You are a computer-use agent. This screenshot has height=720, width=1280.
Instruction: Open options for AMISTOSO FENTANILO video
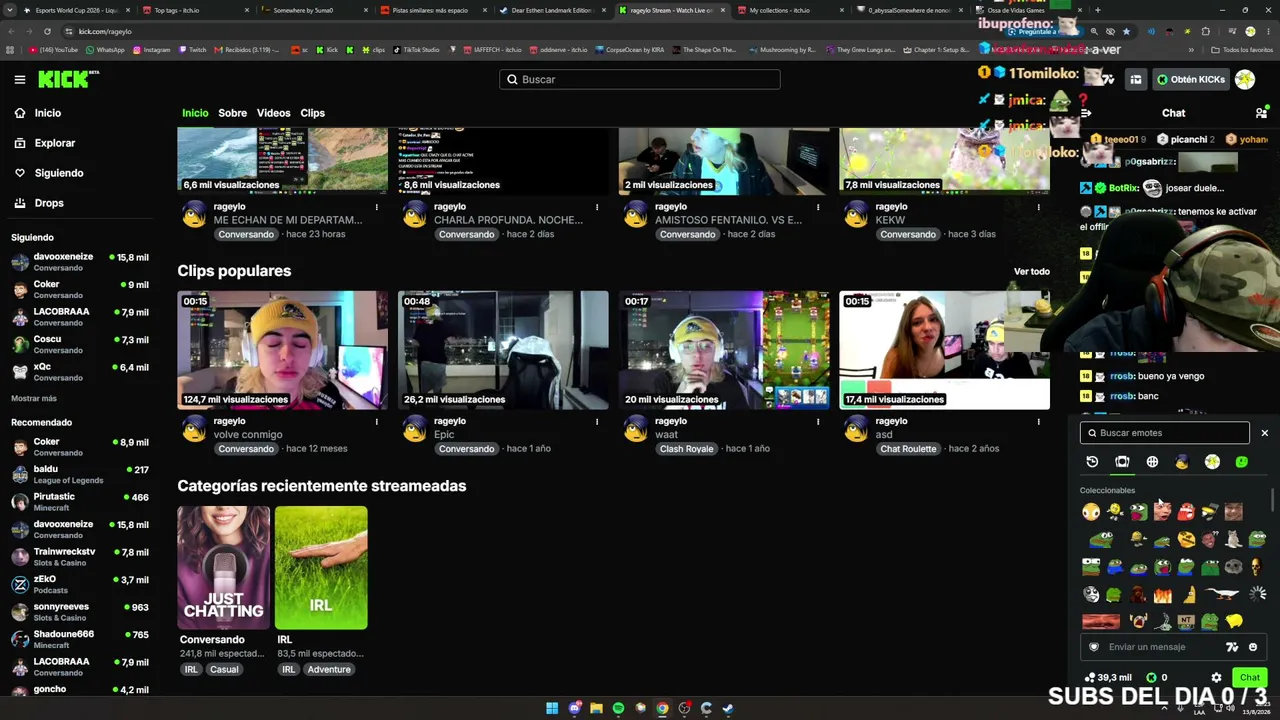pos(818,207)
